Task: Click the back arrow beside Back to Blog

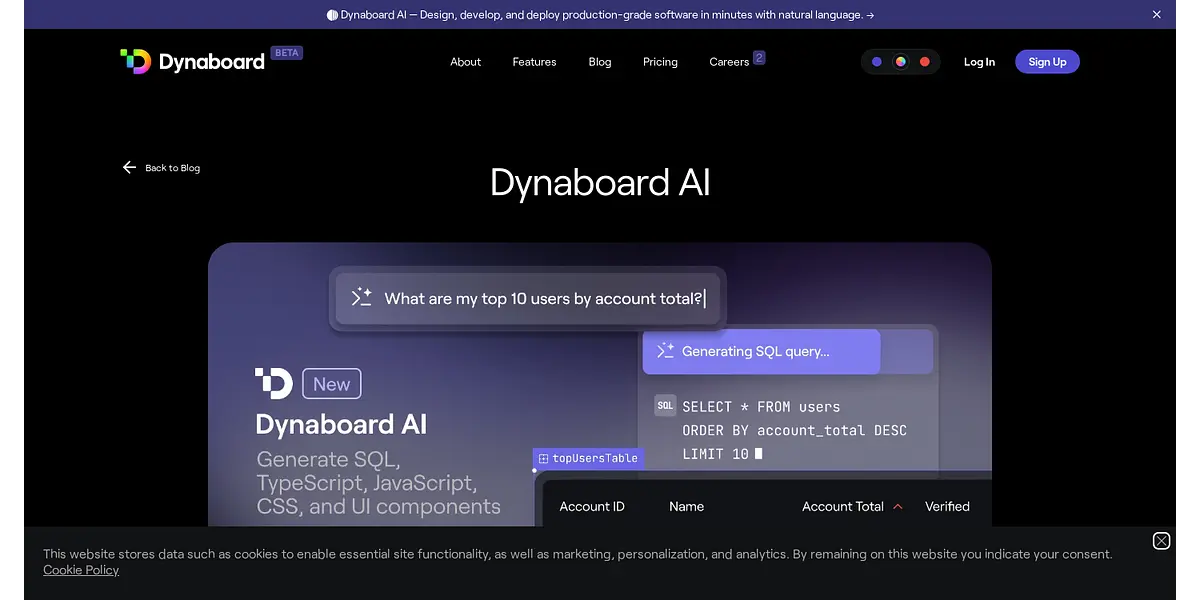Action: (129, 168)
